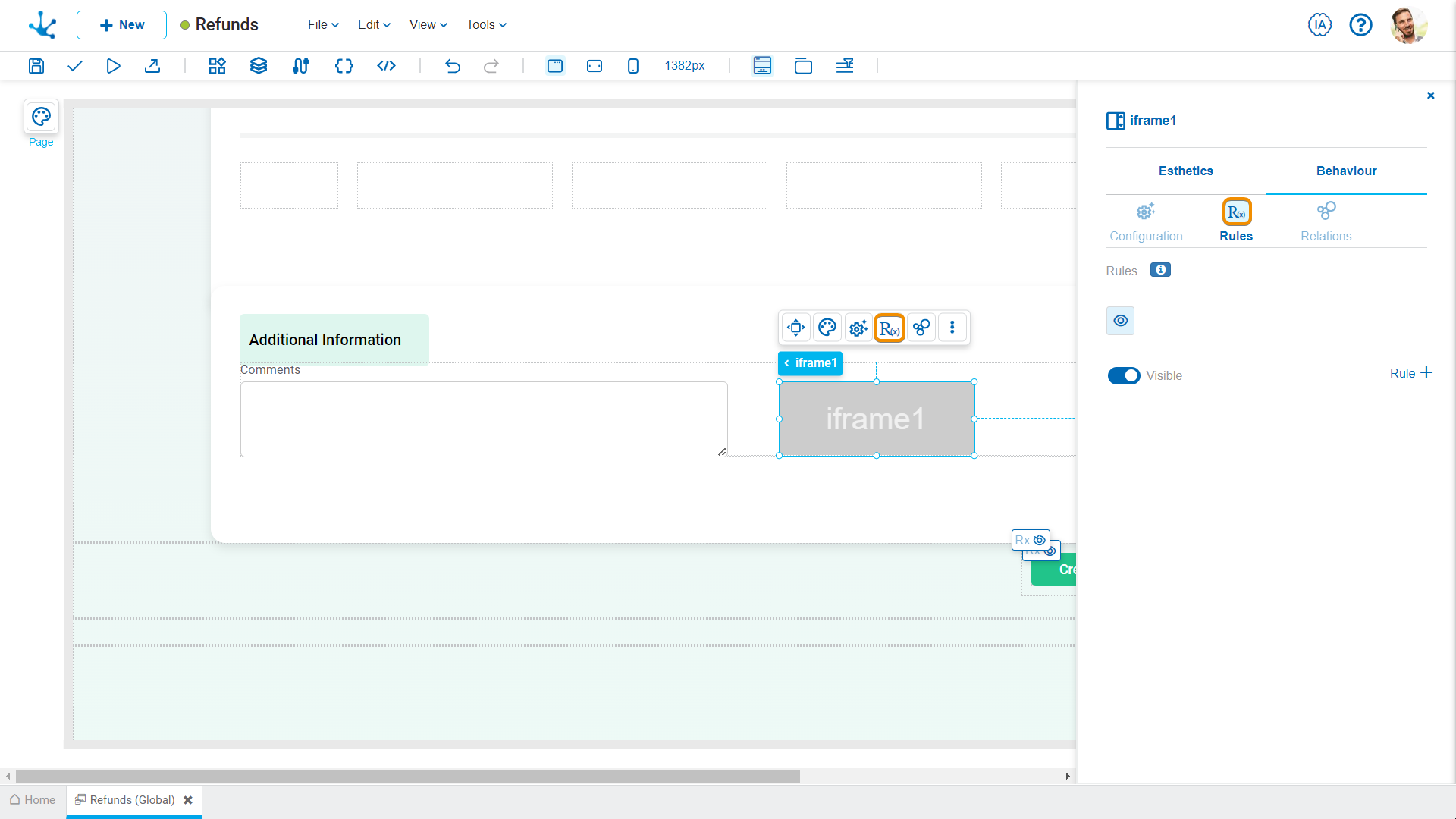Toggle the Rules count badge indicator
The image size is (1456, 819).
[x=1160, y=270]
